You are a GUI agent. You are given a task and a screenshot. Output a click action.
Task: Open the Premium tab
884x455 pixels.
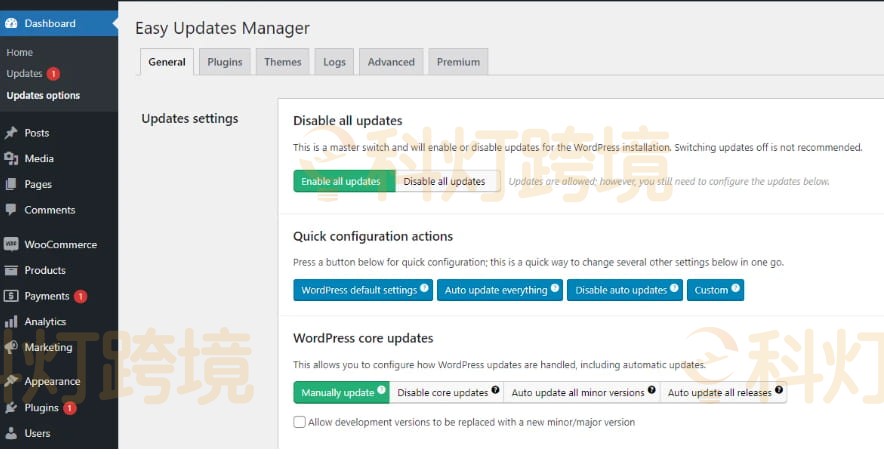coord(458,62)
